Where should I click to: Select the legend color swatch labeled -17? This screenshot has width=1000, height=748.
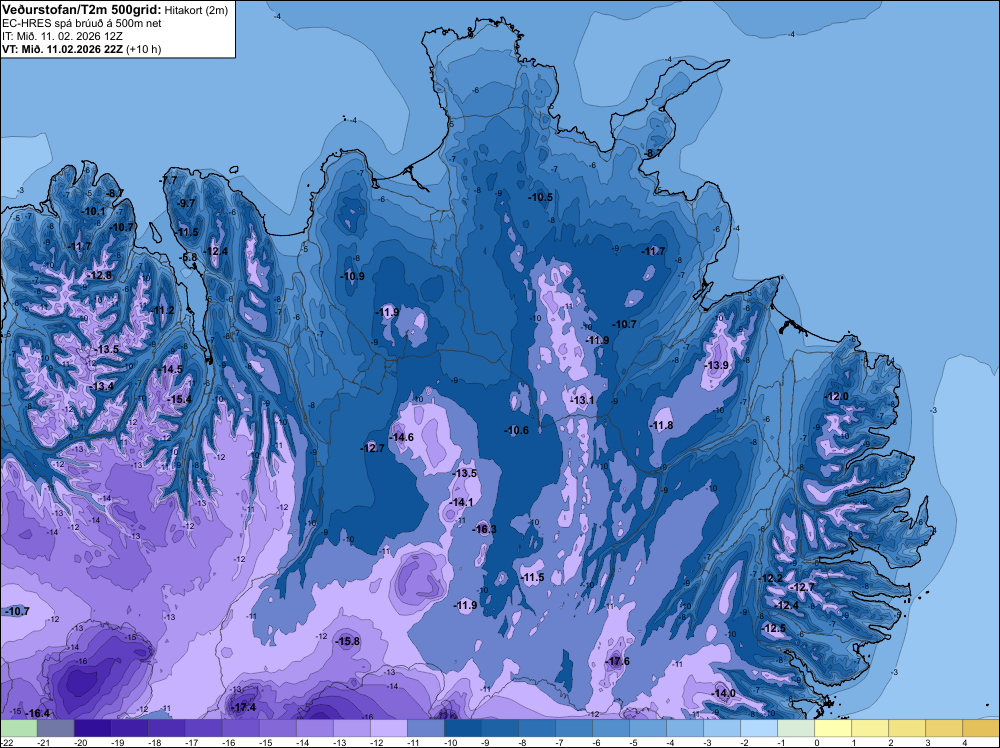point(204,728)
